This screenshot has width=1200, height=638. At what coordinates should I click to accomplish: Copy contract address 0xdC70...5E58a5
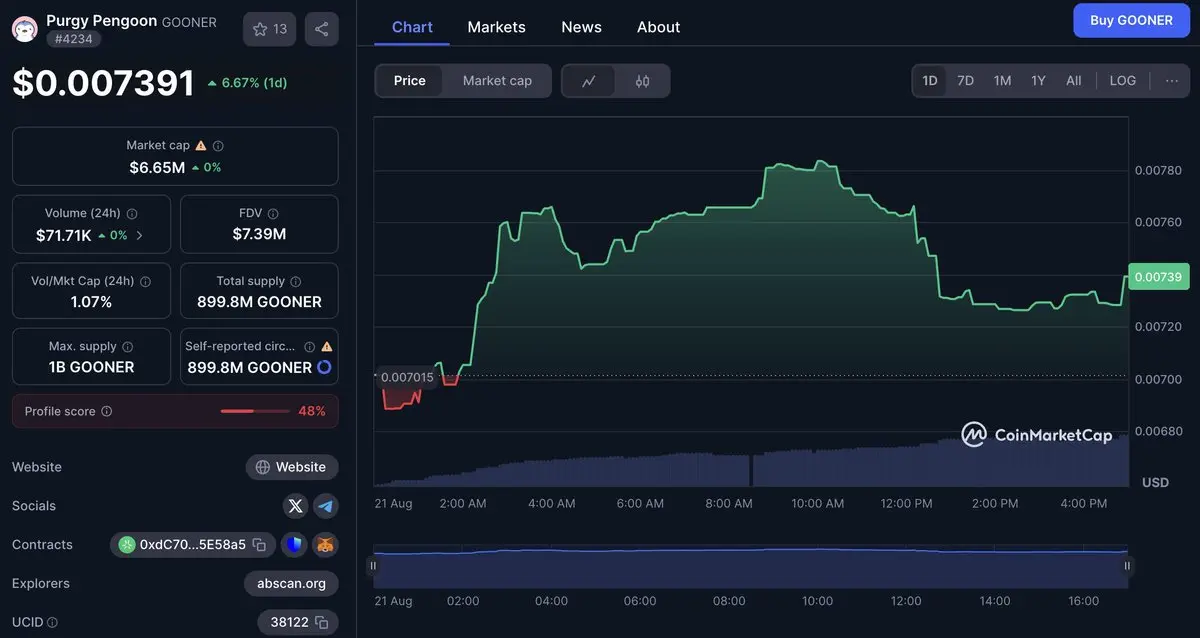point(259,545)
